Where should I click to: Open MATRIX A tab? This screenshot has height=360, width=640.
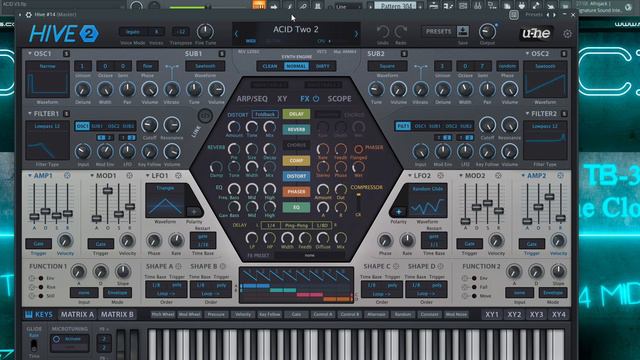(x=77, y=314)
